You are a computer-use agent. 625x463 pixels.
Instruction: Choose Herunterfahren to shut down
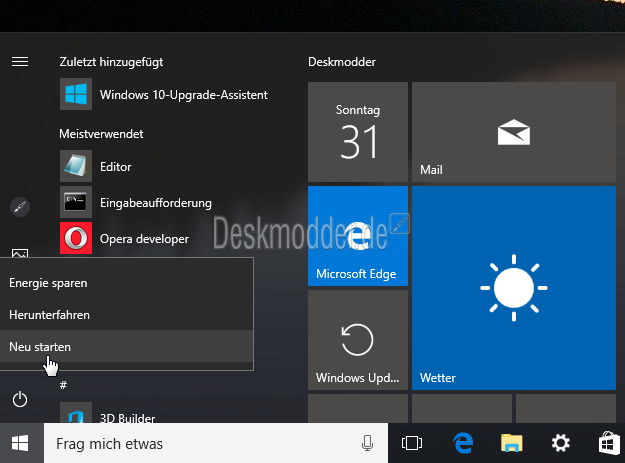click(x=126, y=315)
